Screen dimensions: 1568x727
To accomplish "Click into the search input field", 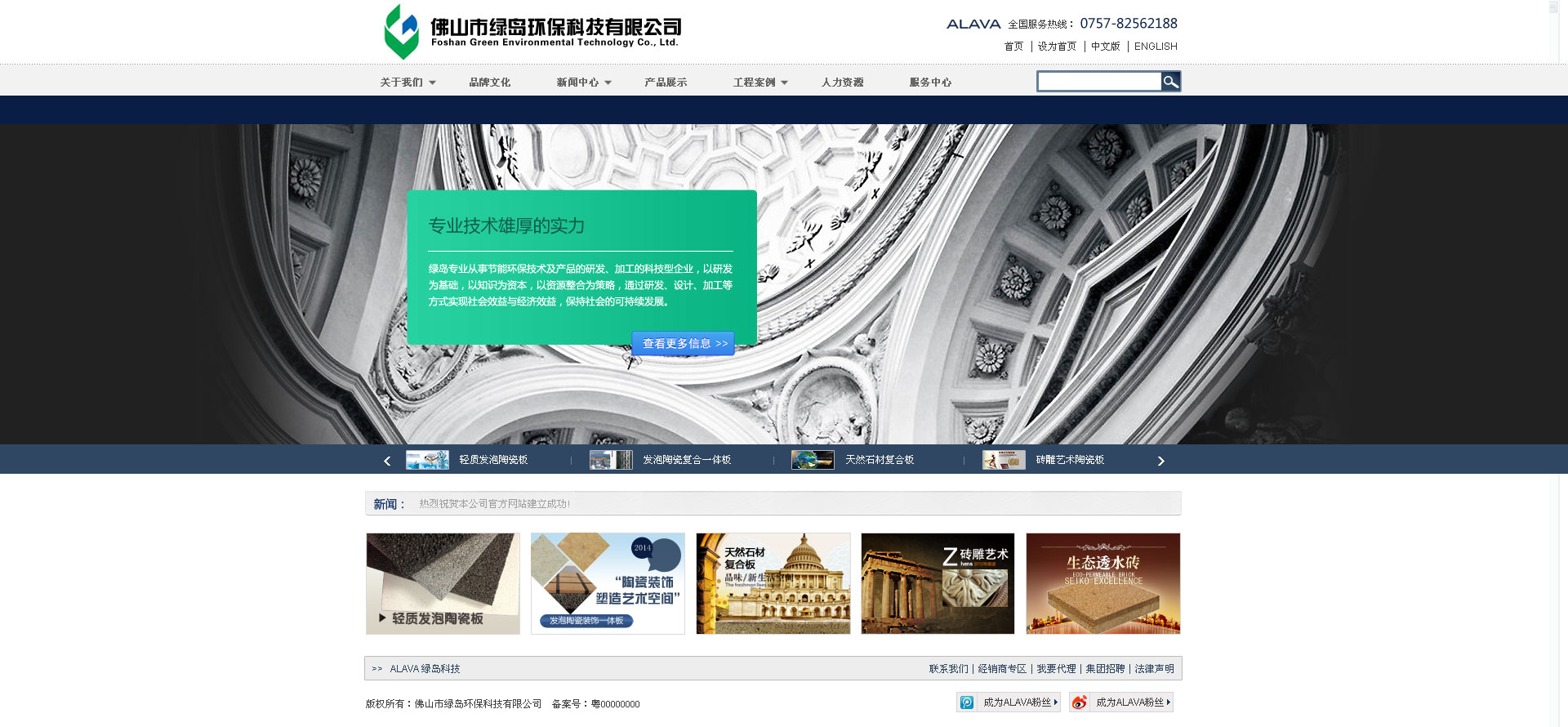I will click(1099, 82).
